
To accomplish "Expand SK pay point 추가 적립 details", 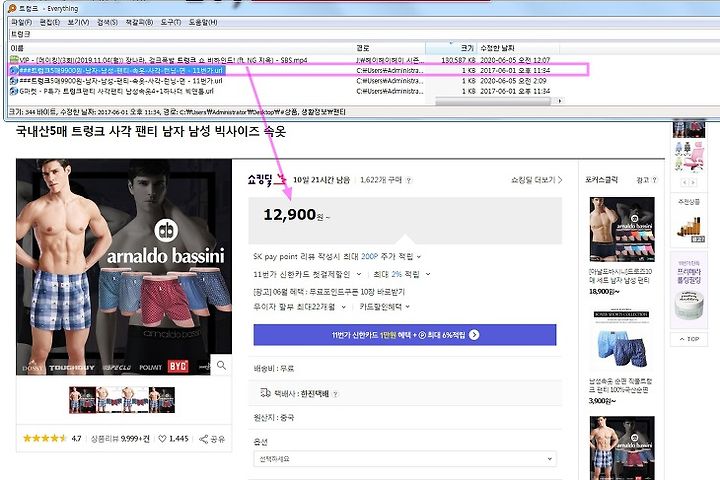I will pyautogui.click(x=419, y=256).
